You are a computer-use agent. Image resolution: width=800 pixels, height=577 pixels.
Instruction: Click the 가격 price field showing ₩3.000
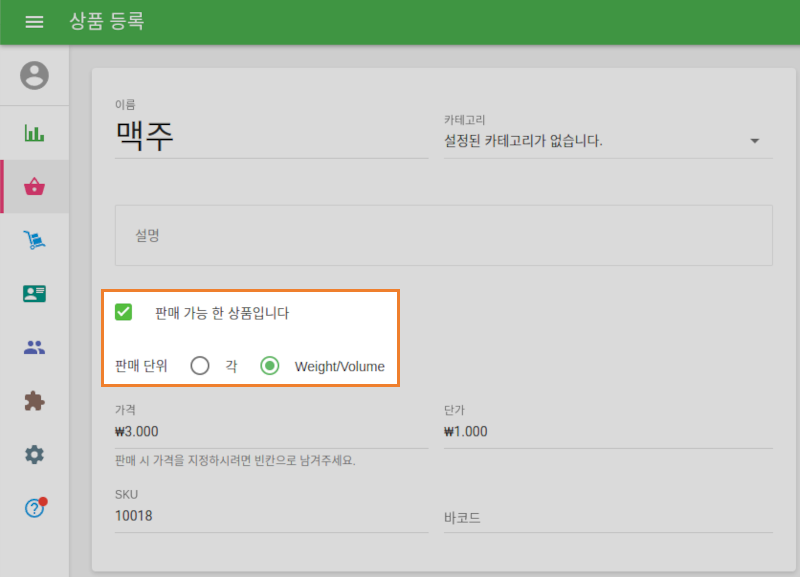(135, 431)
